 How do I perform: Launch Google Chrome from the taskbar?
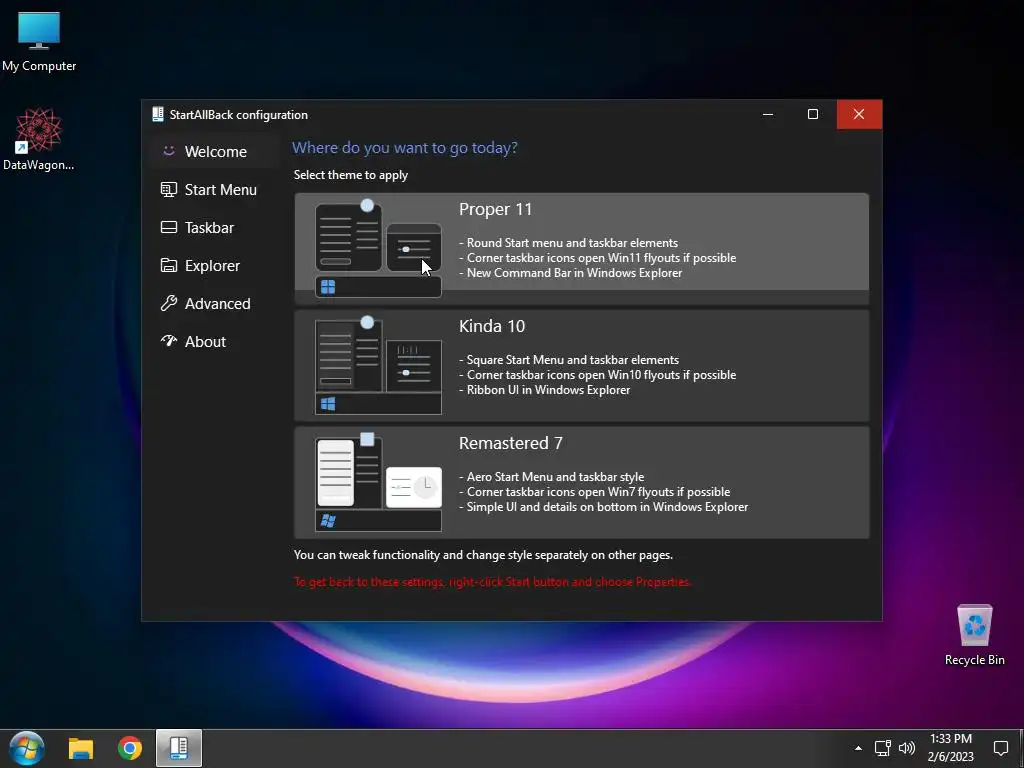pos(130,748)
